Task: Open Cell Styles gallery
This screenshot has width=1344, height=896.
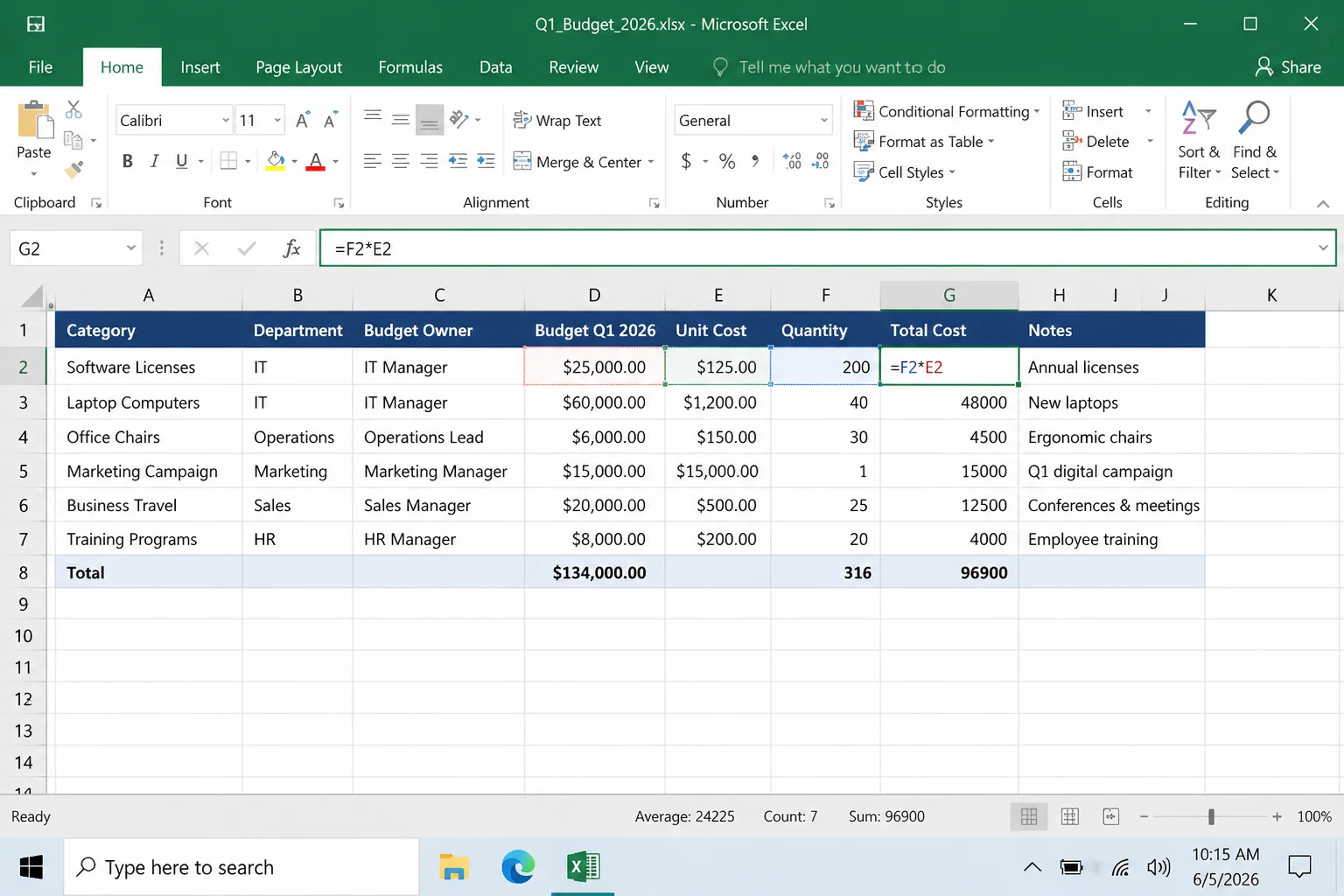Action: click(x=905, y=172)
